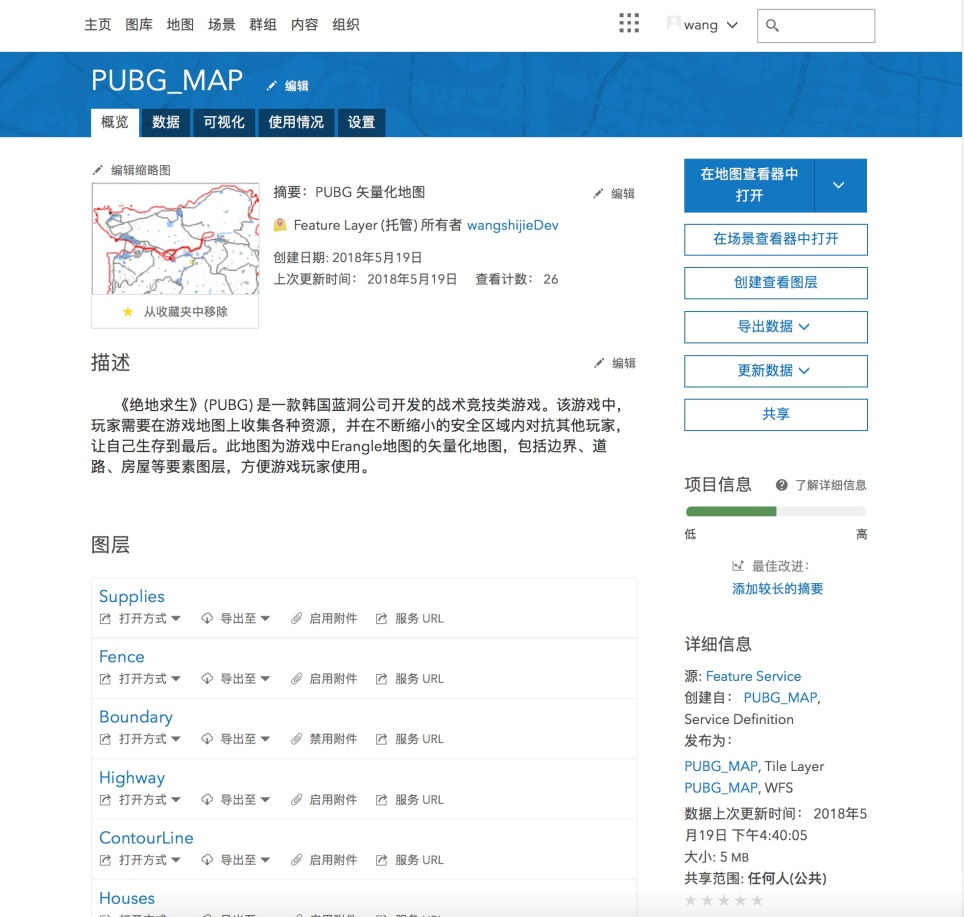Open the Fence 导出至 dropdown
Screen dimensions: 964x917
[245, 679]
